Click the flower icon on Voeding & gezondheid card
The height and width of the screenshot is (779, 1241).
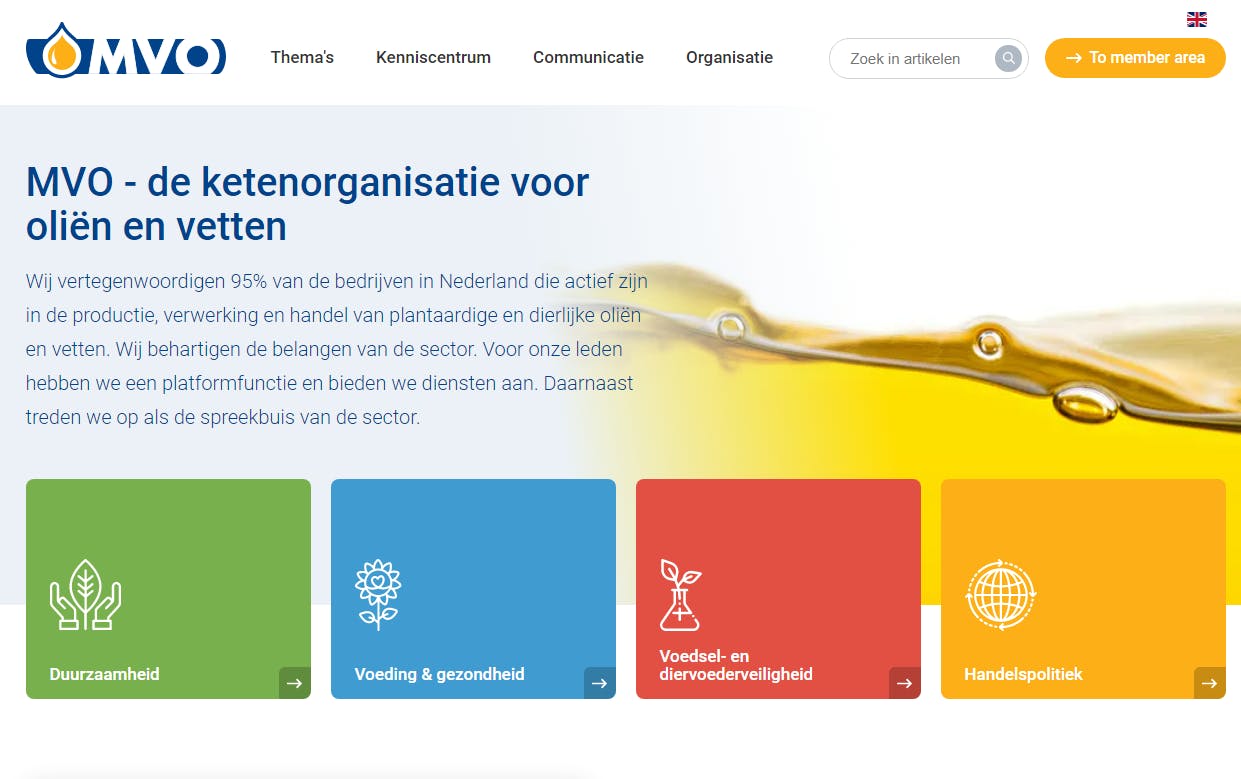point(377,594)
